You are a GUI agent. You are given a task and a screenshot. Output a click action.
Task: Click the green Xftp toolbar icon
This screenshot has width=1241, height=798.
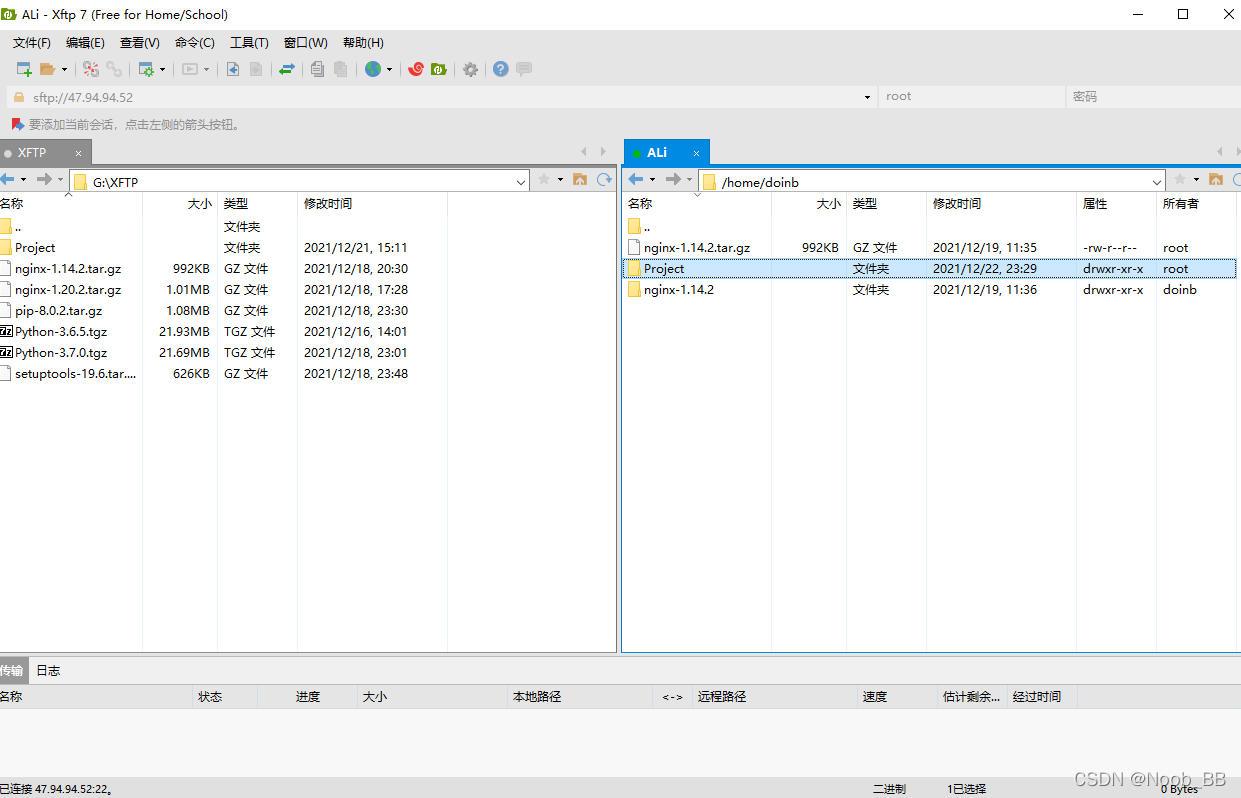pos(438,69)
